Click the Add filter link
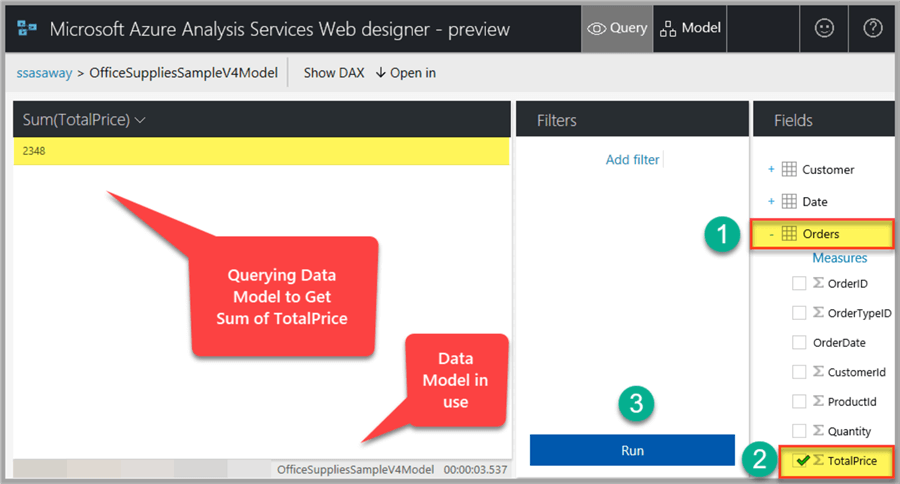This screenshot has width=900, height=484. [x=633, y=160]
